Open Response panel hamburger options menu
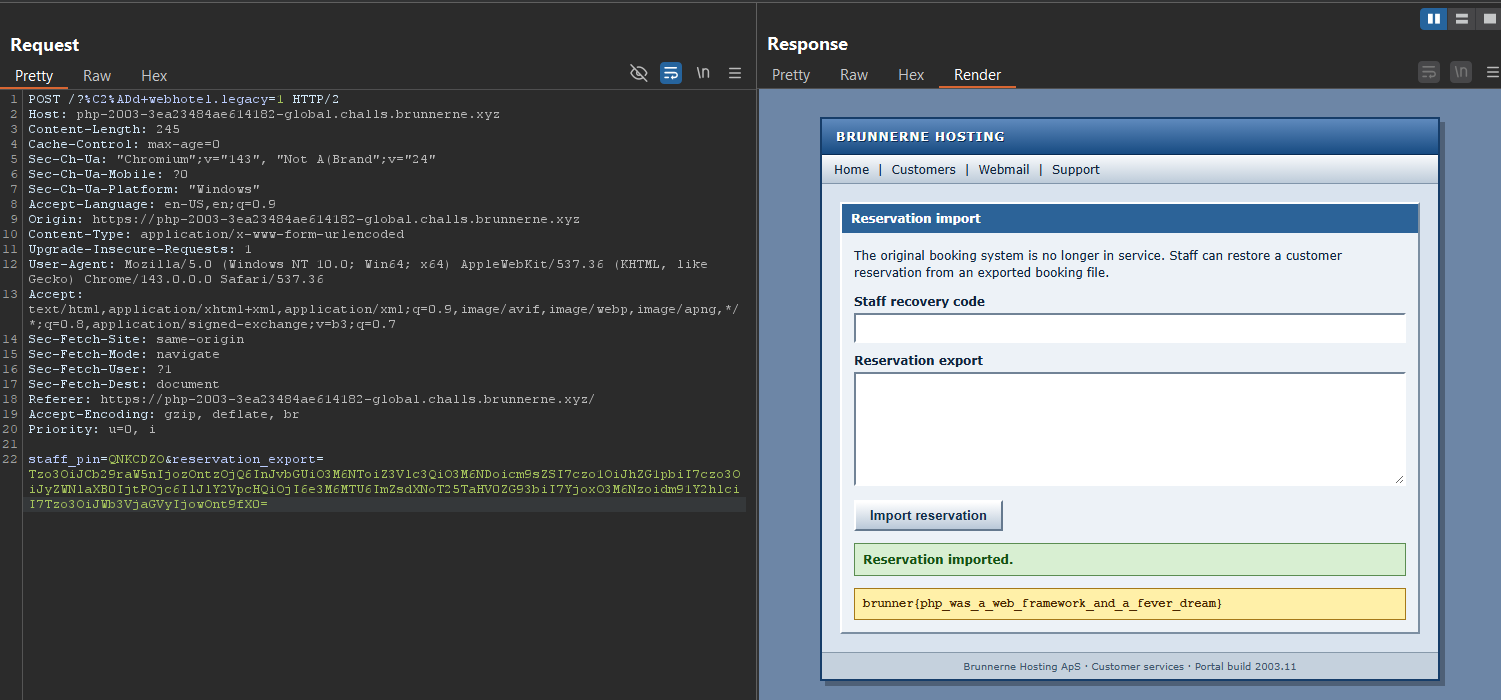 click(x=1493, y=72)
